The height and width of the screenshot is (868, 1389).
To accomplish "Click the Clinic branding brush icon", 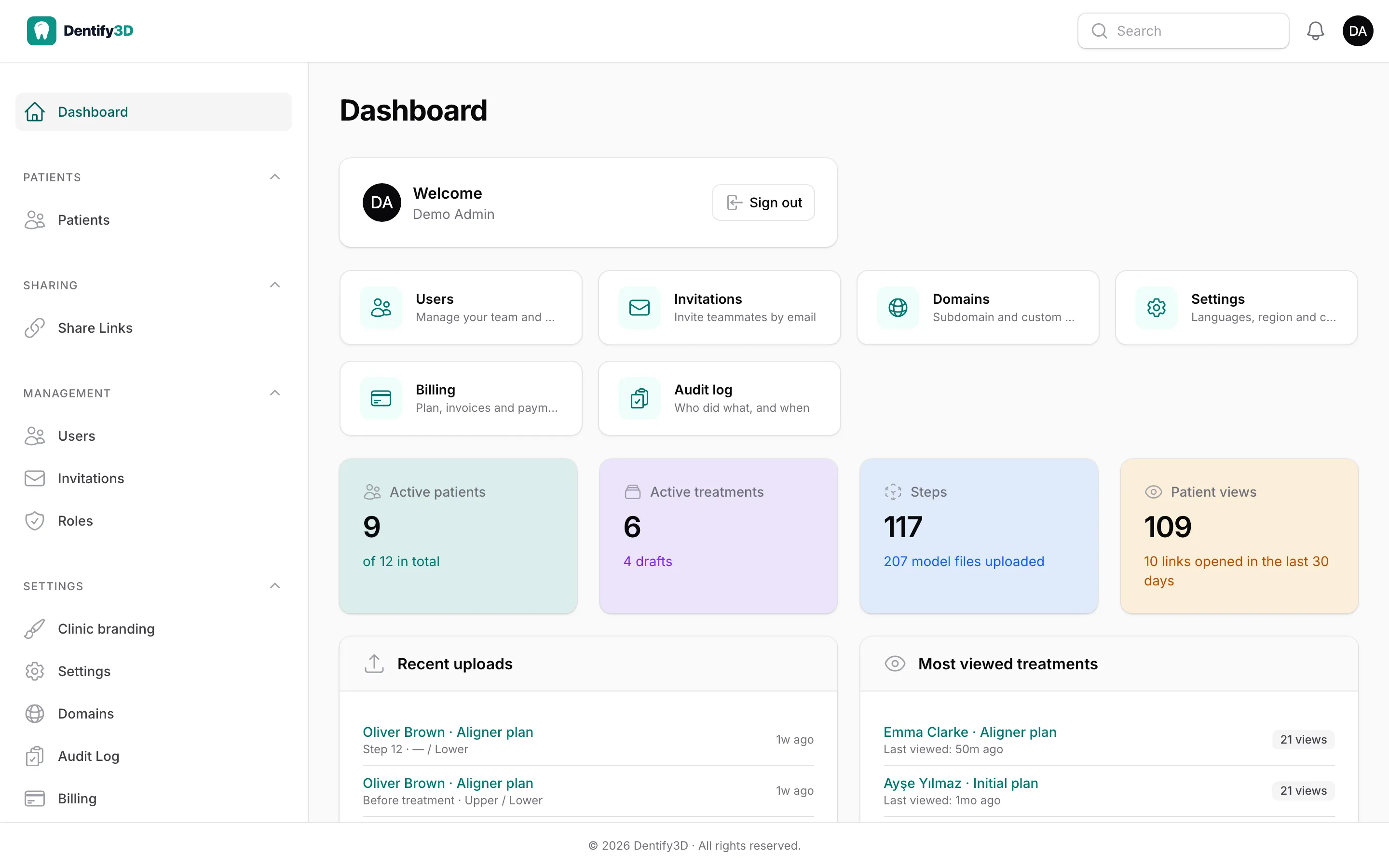I will pos(34,629).
